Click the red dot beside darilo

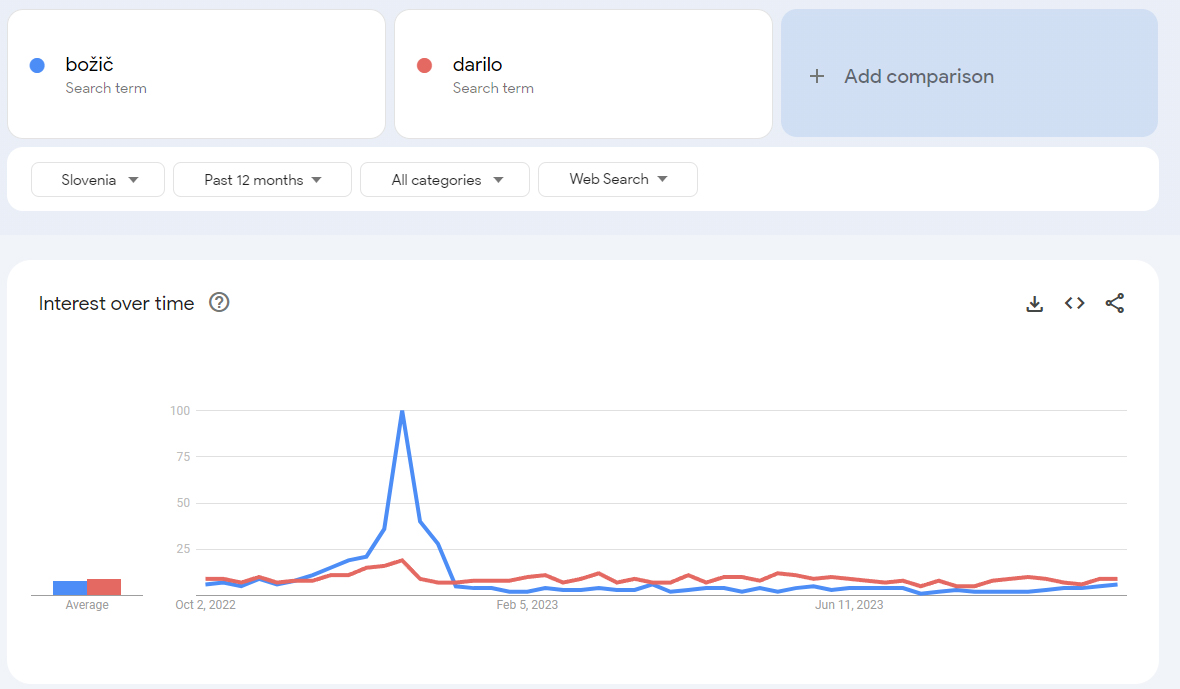click(x=424, y=65)
